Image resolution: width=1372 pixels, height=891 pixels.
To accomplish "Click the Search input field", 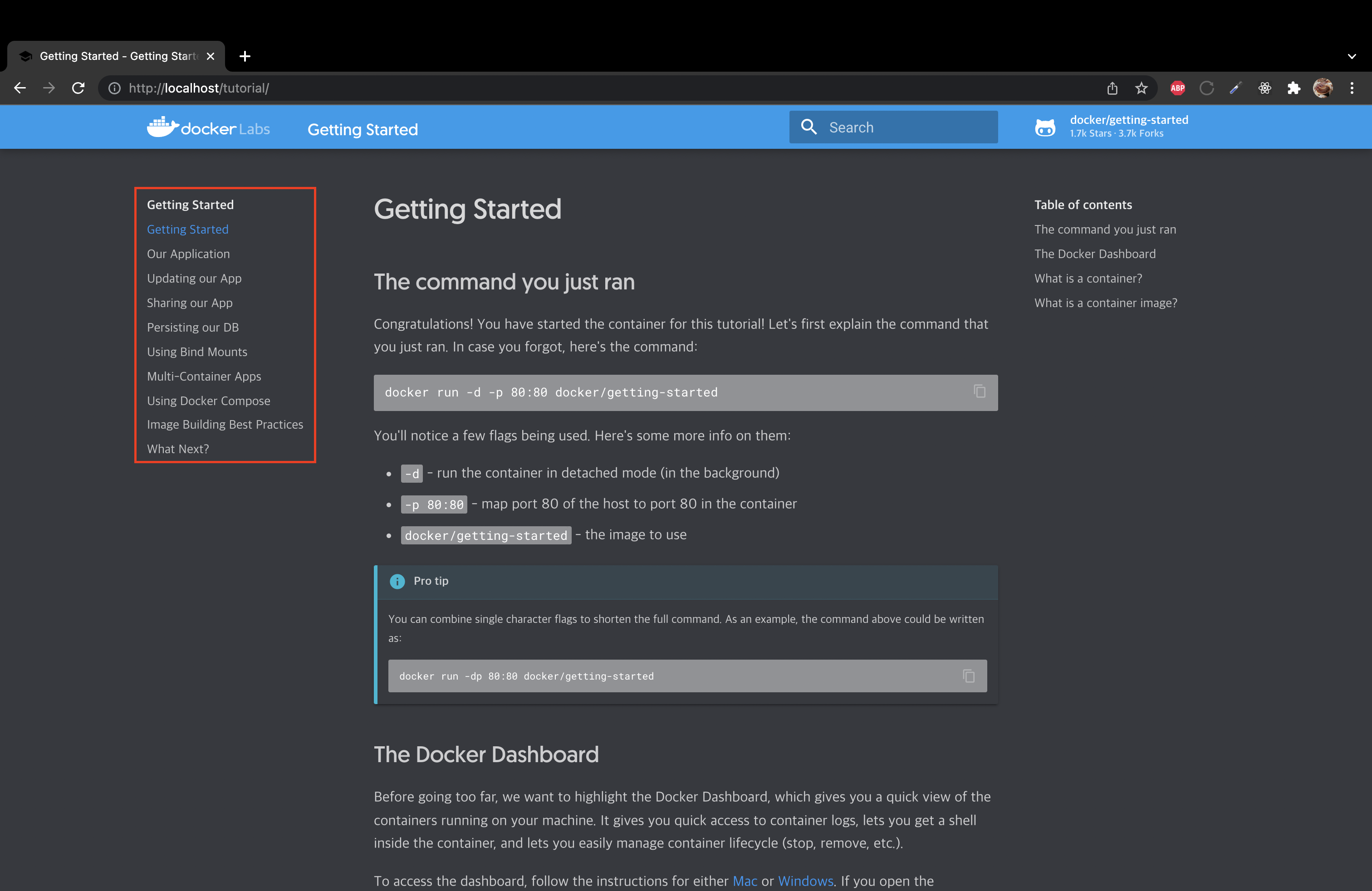I will [x=905, y=127].
